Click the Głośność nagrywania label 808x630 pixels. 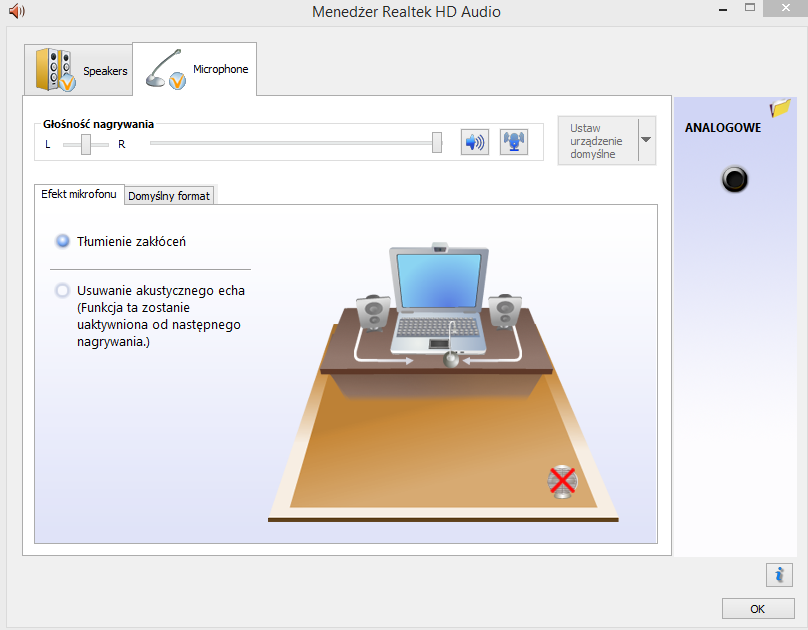tap(98, 124)
